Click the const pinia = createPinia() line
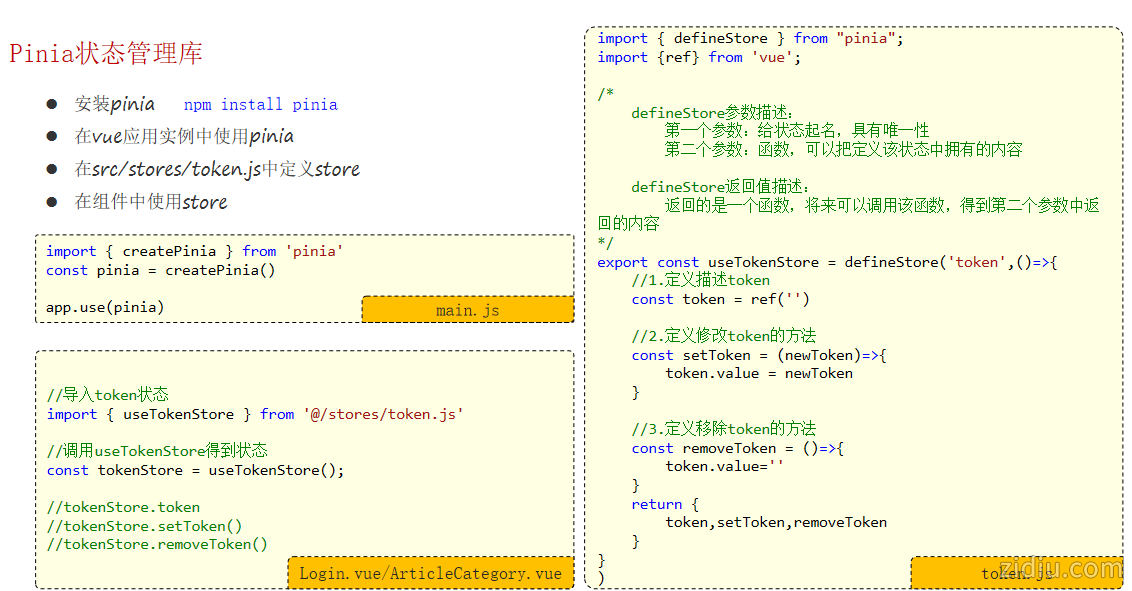This screenshot has width=1132, height=591. tap(160, 270)
